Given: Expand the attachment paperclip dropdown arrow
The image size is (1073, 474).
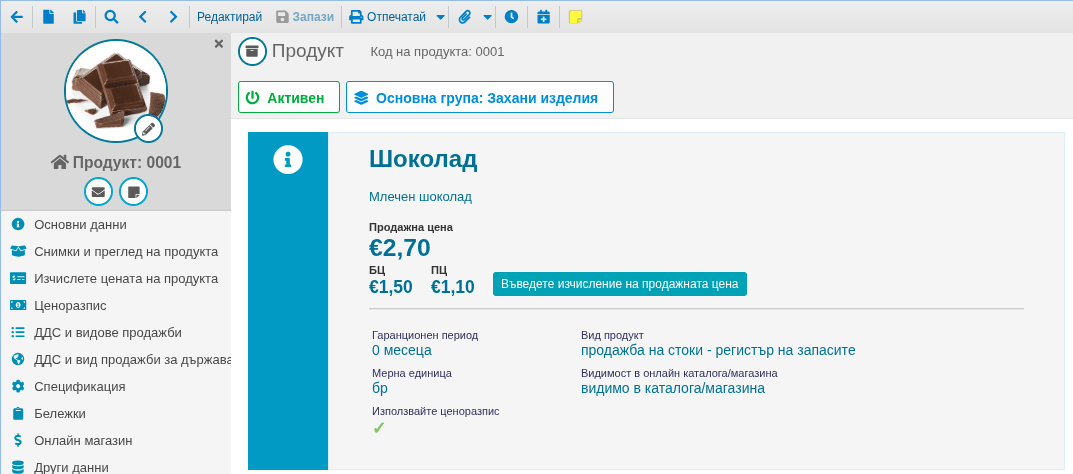Looking at the screenshot, I should coord(487,17).
